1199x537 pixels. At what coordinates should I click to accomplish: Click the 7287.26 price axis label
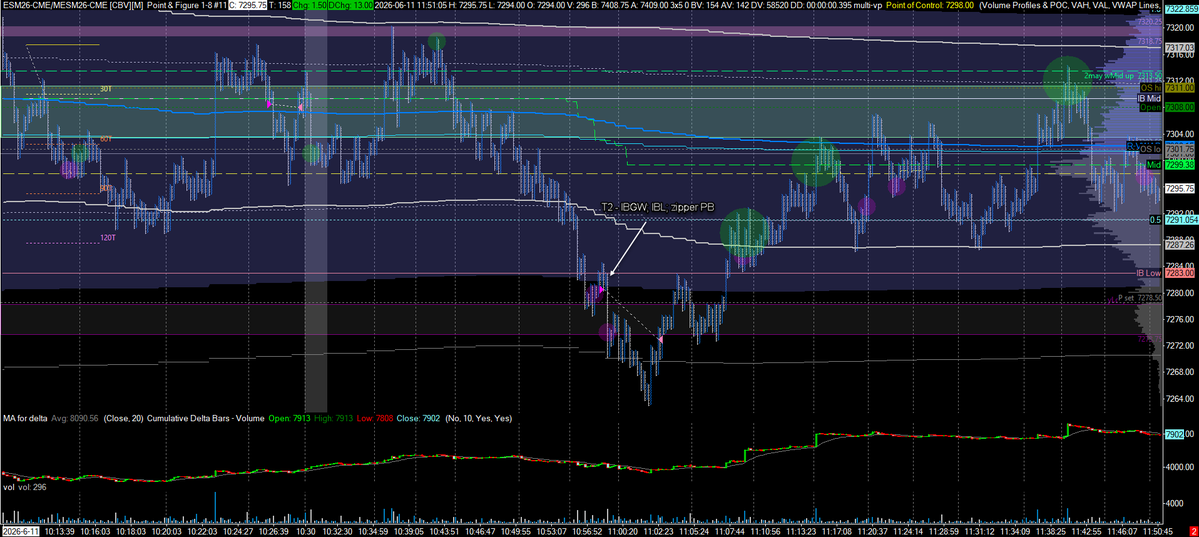(x=1178, y=246)
